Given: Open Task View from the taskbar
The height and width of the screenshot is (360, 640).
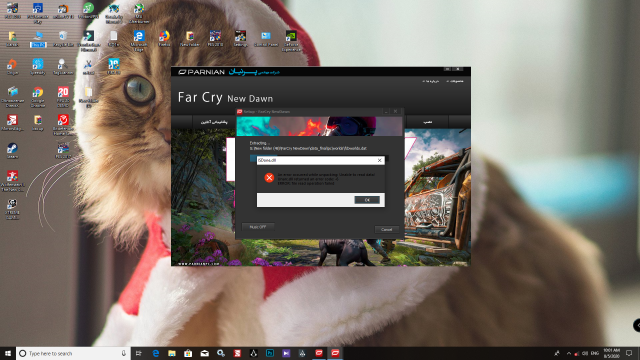Looking at the screenshot, I should 139,353.
